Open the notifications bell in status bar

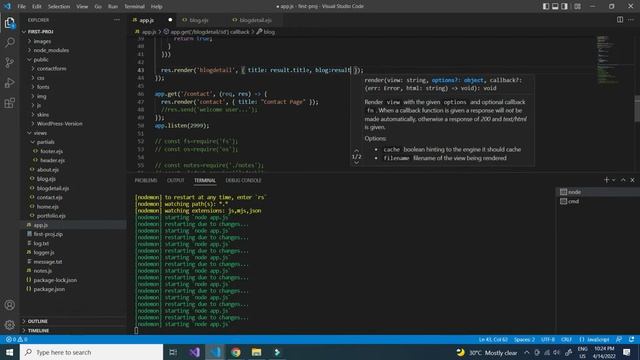(x=631, y=339)
